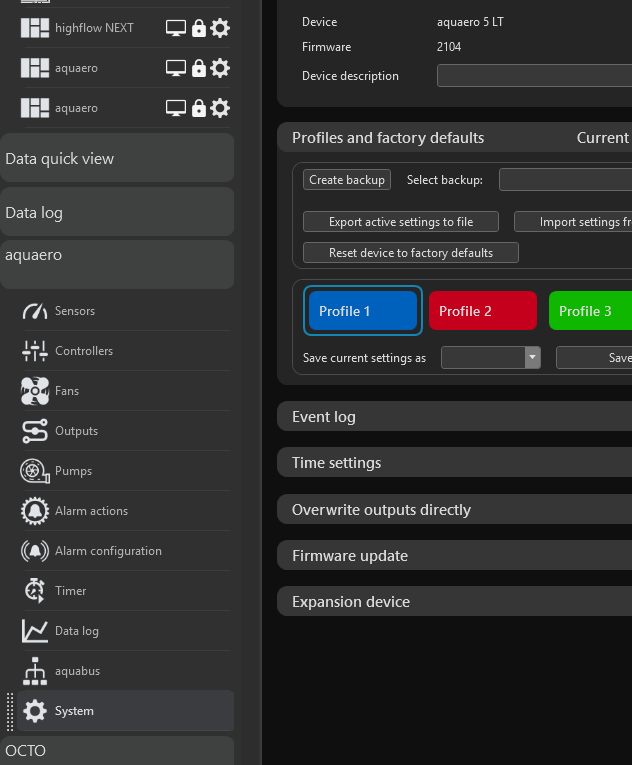Open the Data log chart icon under aquaero
Image resolution: width=632 pixels, height=765 pixels.
pos(35,631)
